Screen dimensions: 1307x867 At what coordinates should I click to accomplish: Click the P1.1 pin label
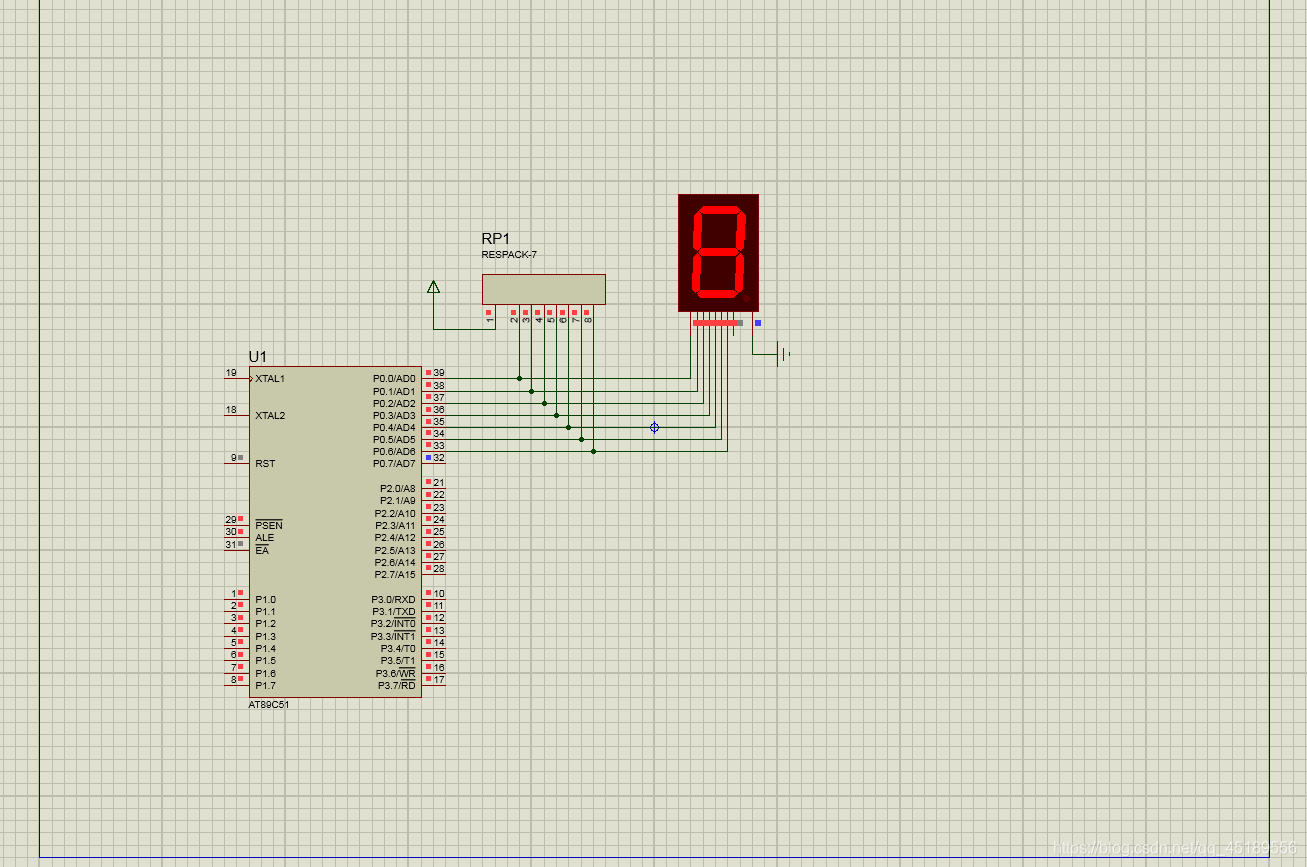click(265, 612)
